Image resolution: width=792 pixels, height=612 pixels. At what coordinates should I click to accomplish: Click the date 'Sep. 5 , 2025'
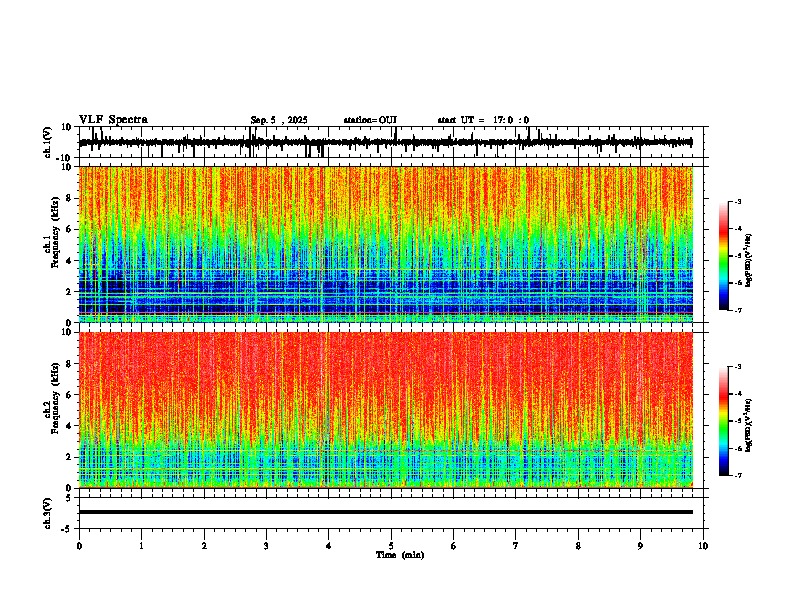[x=279, y=120]
